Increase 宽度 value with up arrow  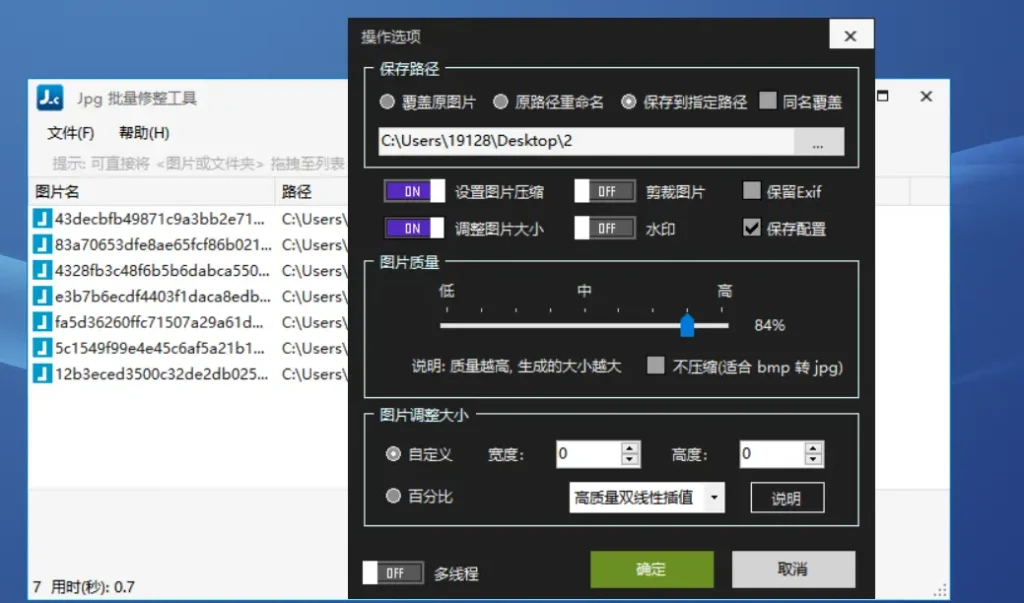coord(630,448)
